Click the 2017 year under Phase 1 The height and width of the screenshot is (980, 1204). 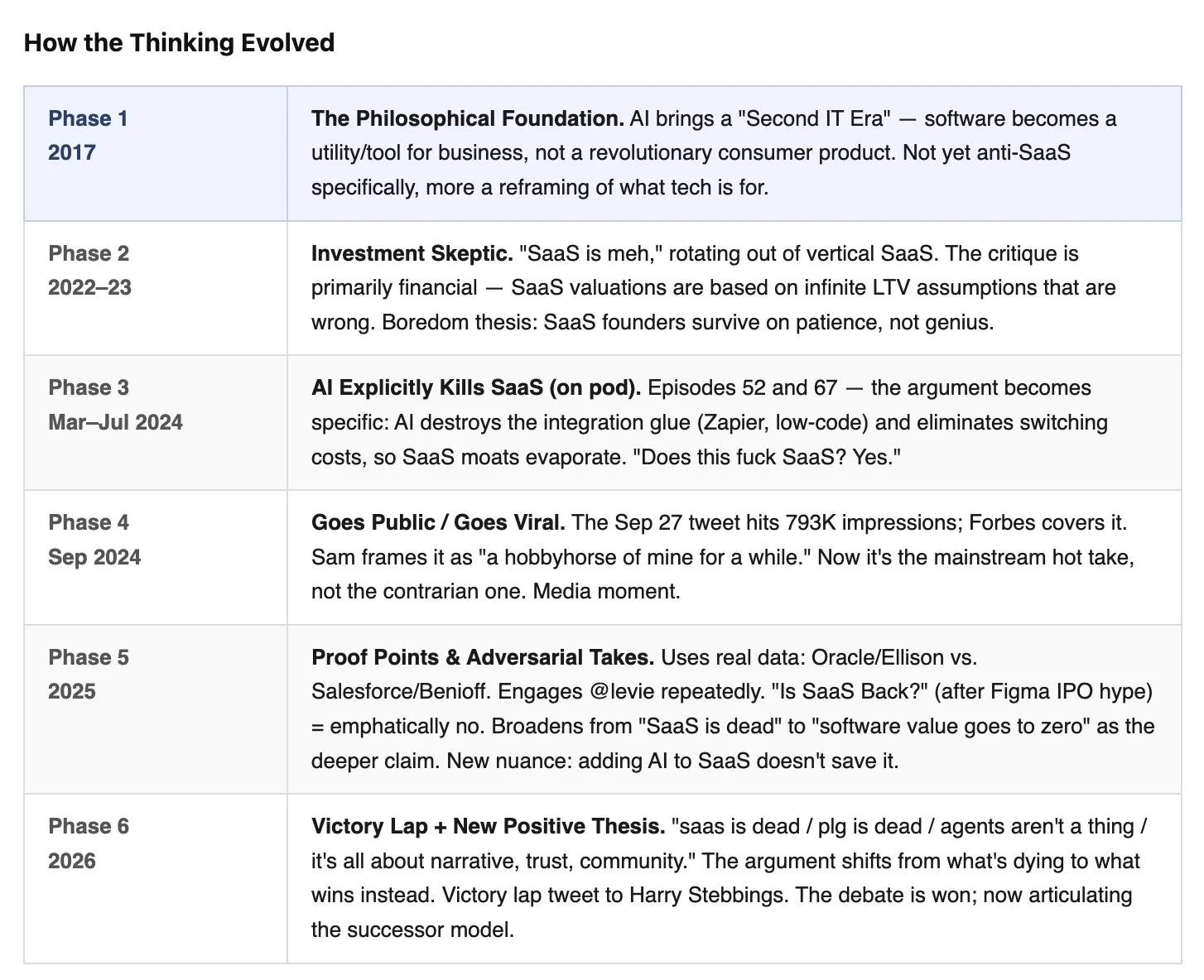click(x=72, y=152)
